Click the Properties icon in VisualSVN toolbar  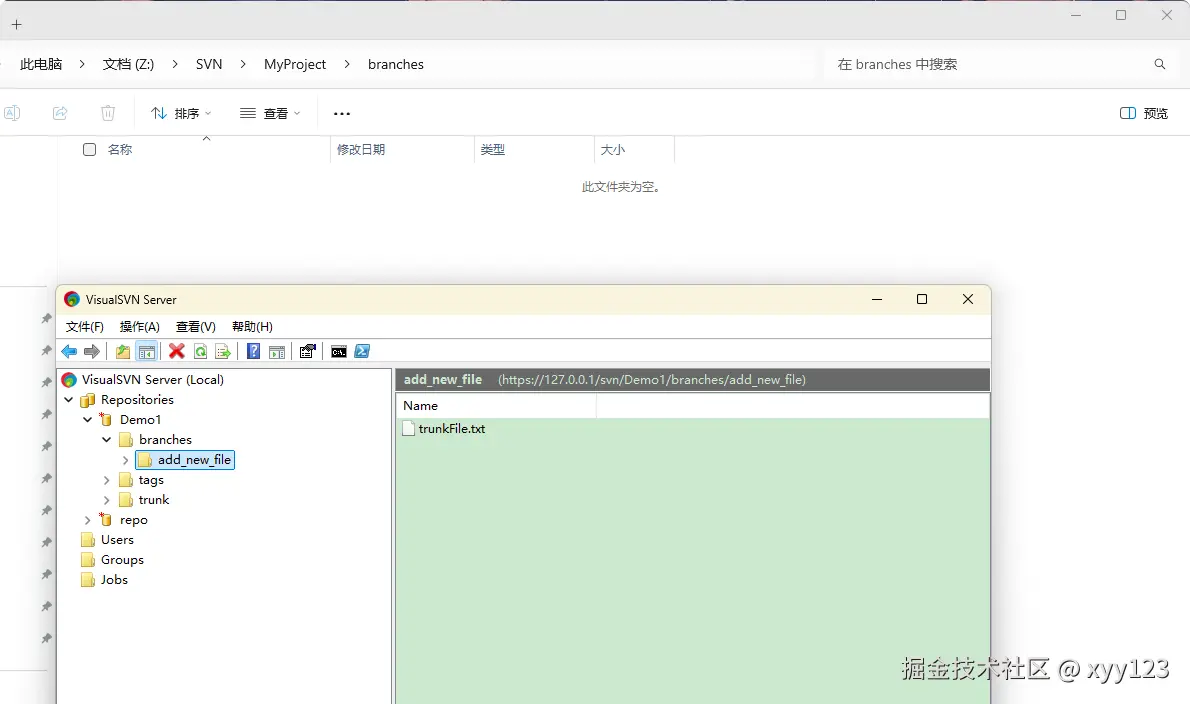(307, 351)
